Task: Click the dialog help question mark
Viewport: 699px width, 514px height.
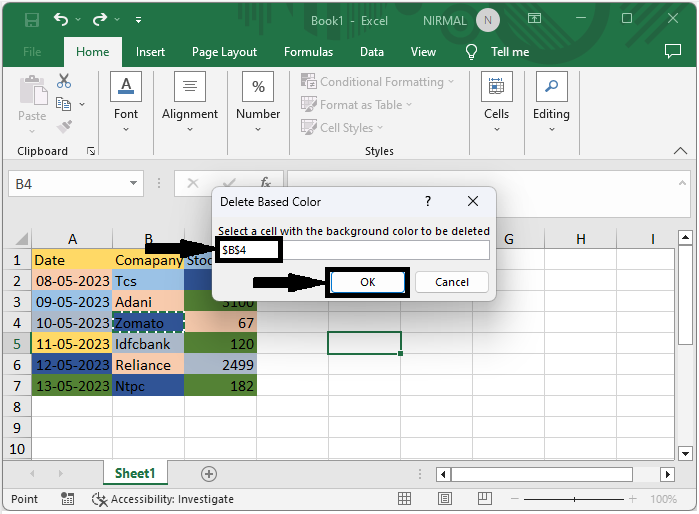Action: click(x=428, y=201)
